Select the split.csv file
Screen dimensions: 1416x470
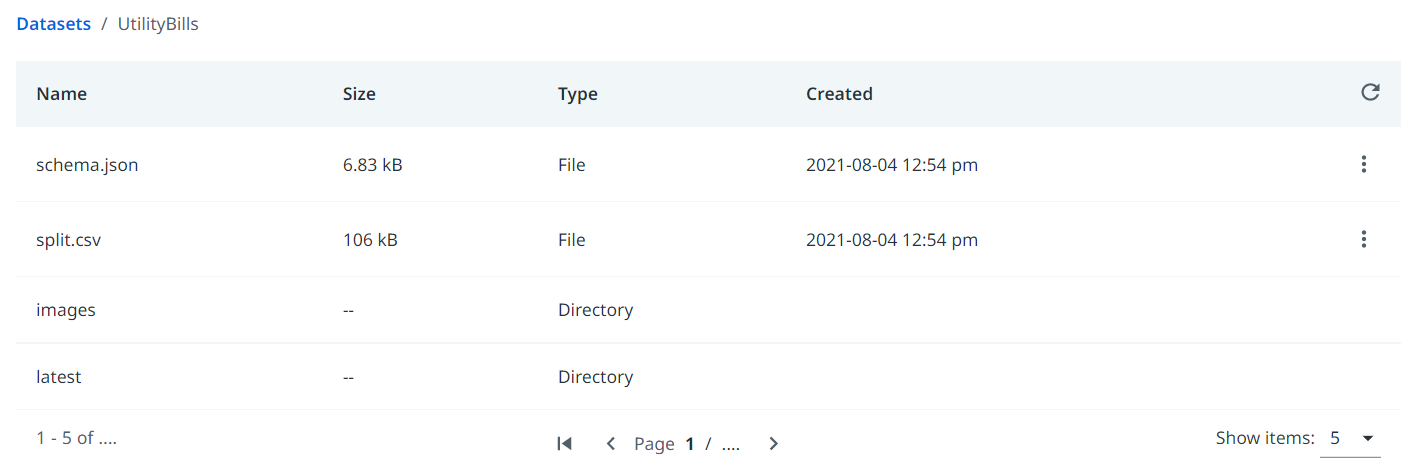pos(69,240)
